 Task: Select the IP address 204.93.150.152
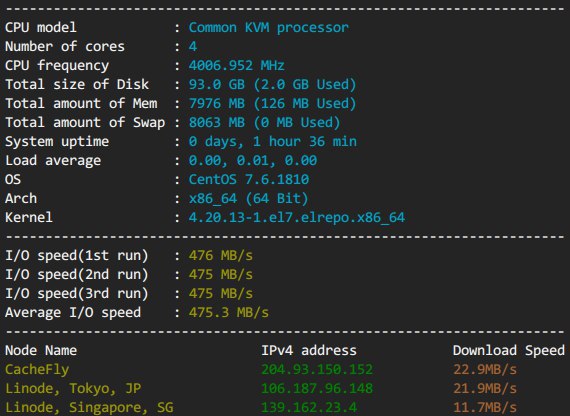(317, 369)
